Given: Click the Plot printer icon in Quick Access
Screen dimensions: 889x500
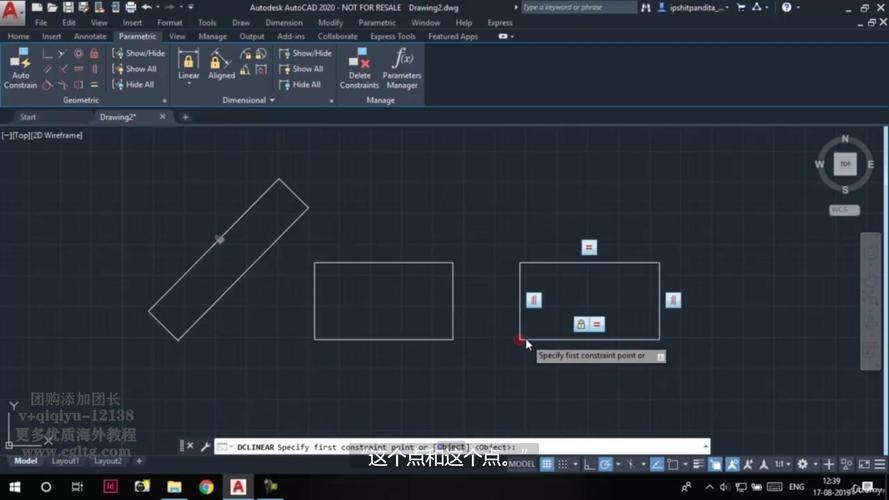Looking at the screenshot, I should [x=131, y=8].
